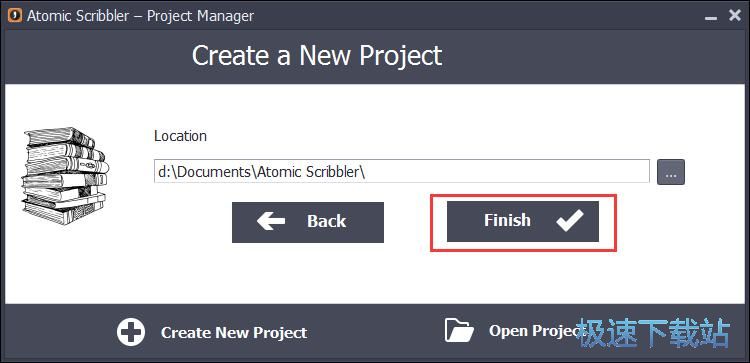Viewport: 750px width, 363px height.
Task: Choose Create New Project in the bottom bar
Action: coord(234,332)
